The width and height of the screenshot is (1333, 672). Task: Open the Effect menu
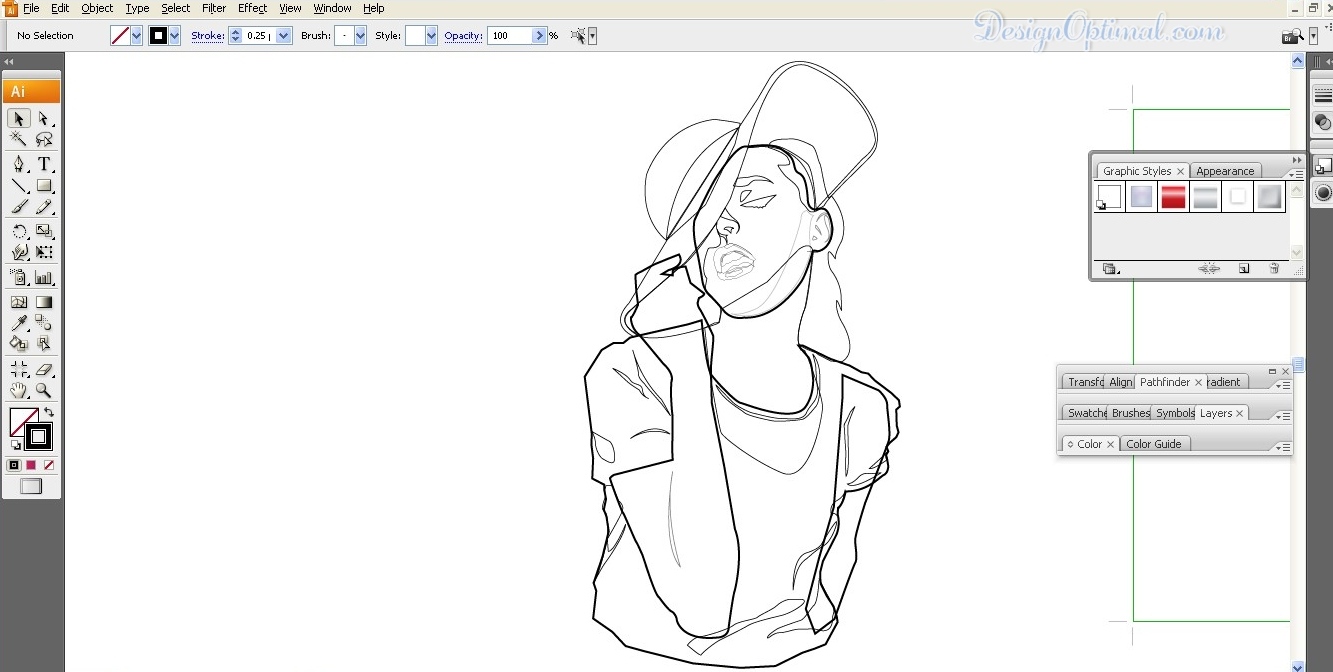pyautogui.click(x=252, y=8)
